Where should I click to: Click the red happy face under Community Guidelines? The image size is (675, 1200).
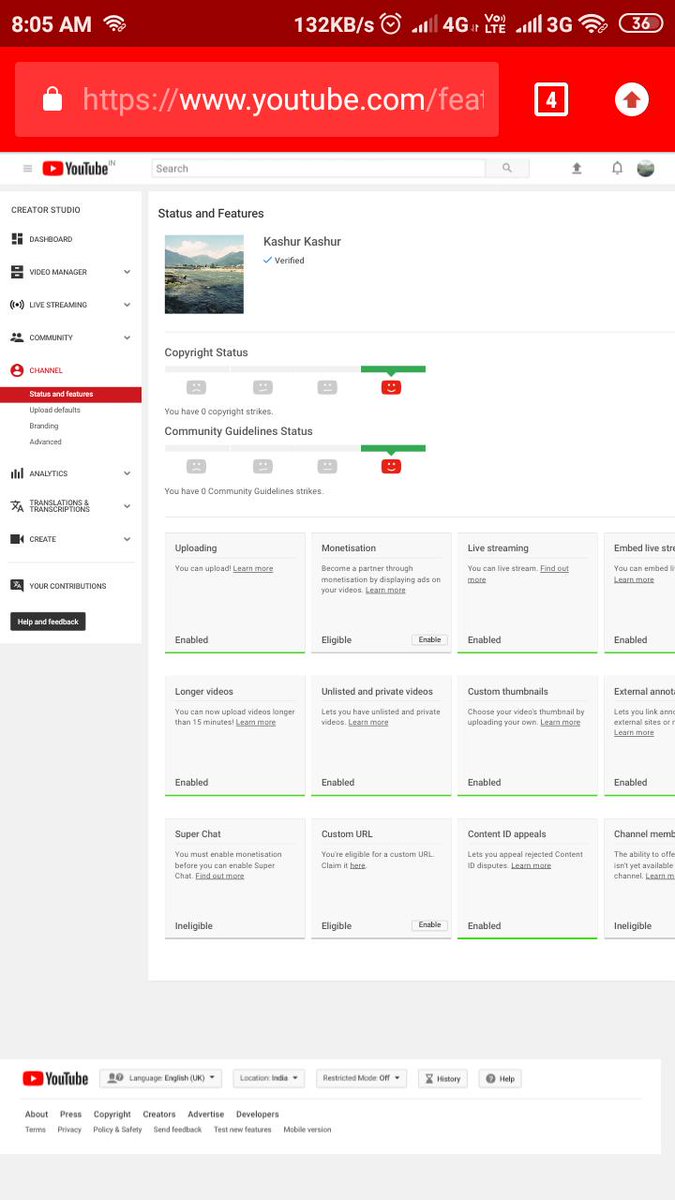click(x=391, y=466)
